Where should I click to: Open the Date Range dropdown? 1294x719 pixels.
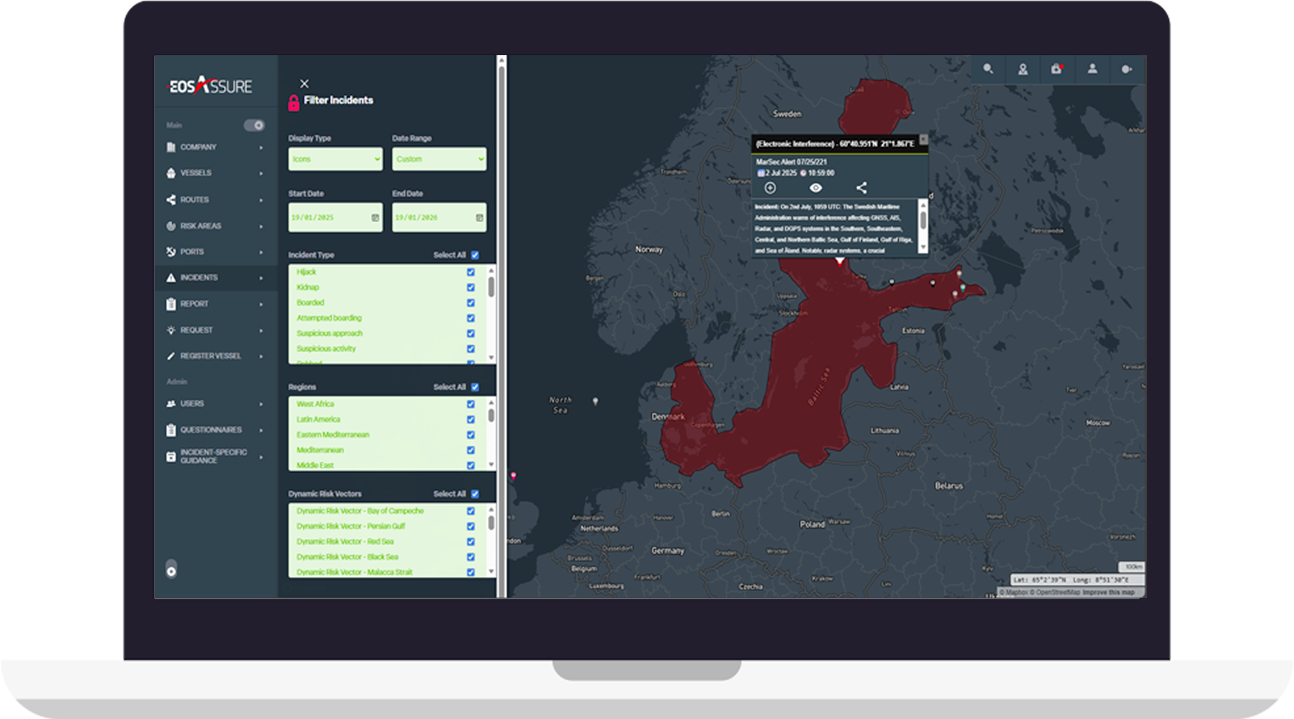[x=439, y=159]
